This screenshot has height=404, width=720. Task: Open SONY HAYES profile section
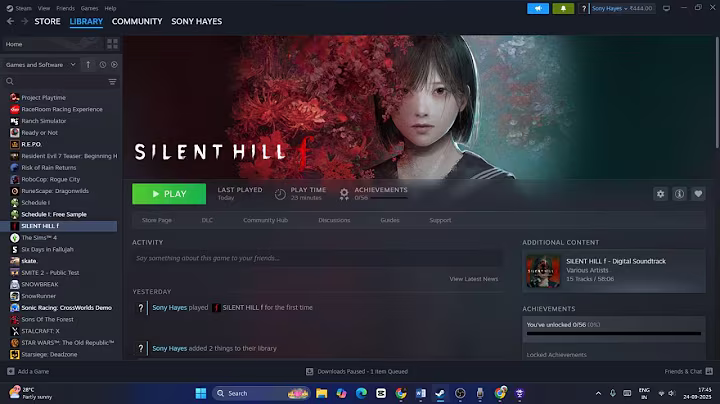[x=197, y=21]
